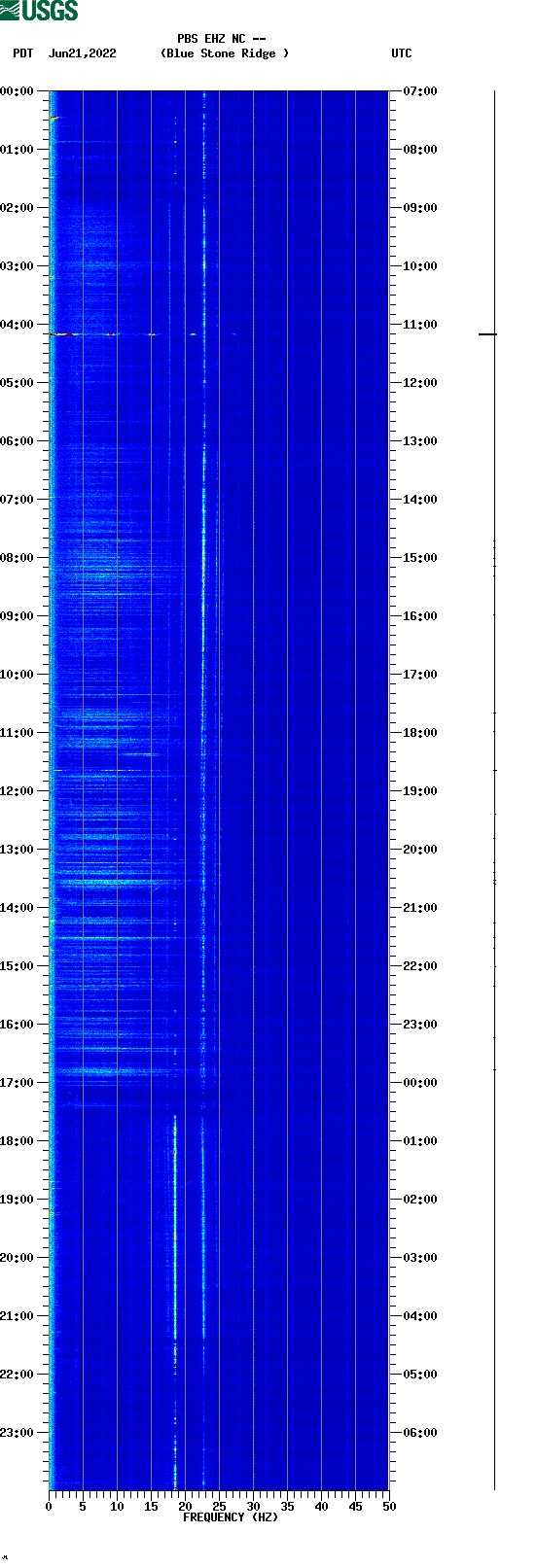Click frequency axis tick '15'
Screen dimensions: 537x1568
151,1507
